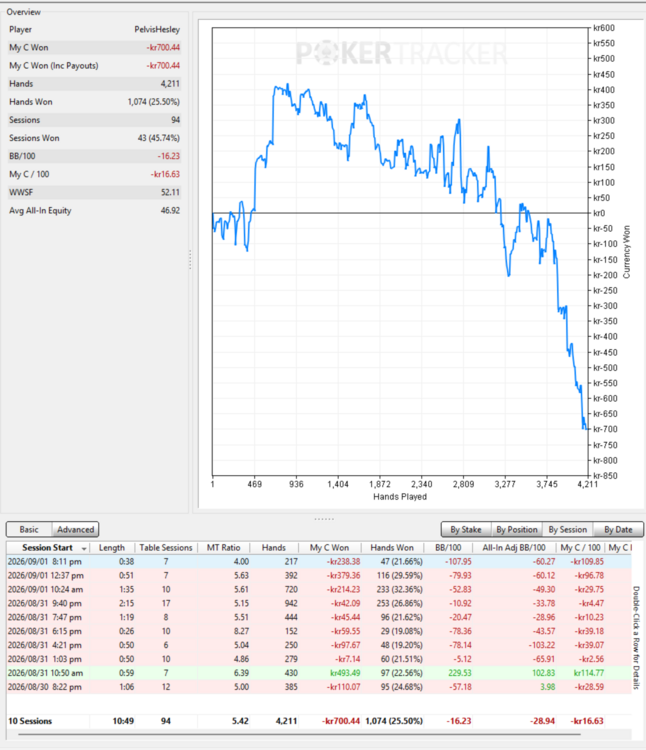This screenshot has width=646, height=750.
Task: Select the By Stake report
Action: tap(466, 529)
